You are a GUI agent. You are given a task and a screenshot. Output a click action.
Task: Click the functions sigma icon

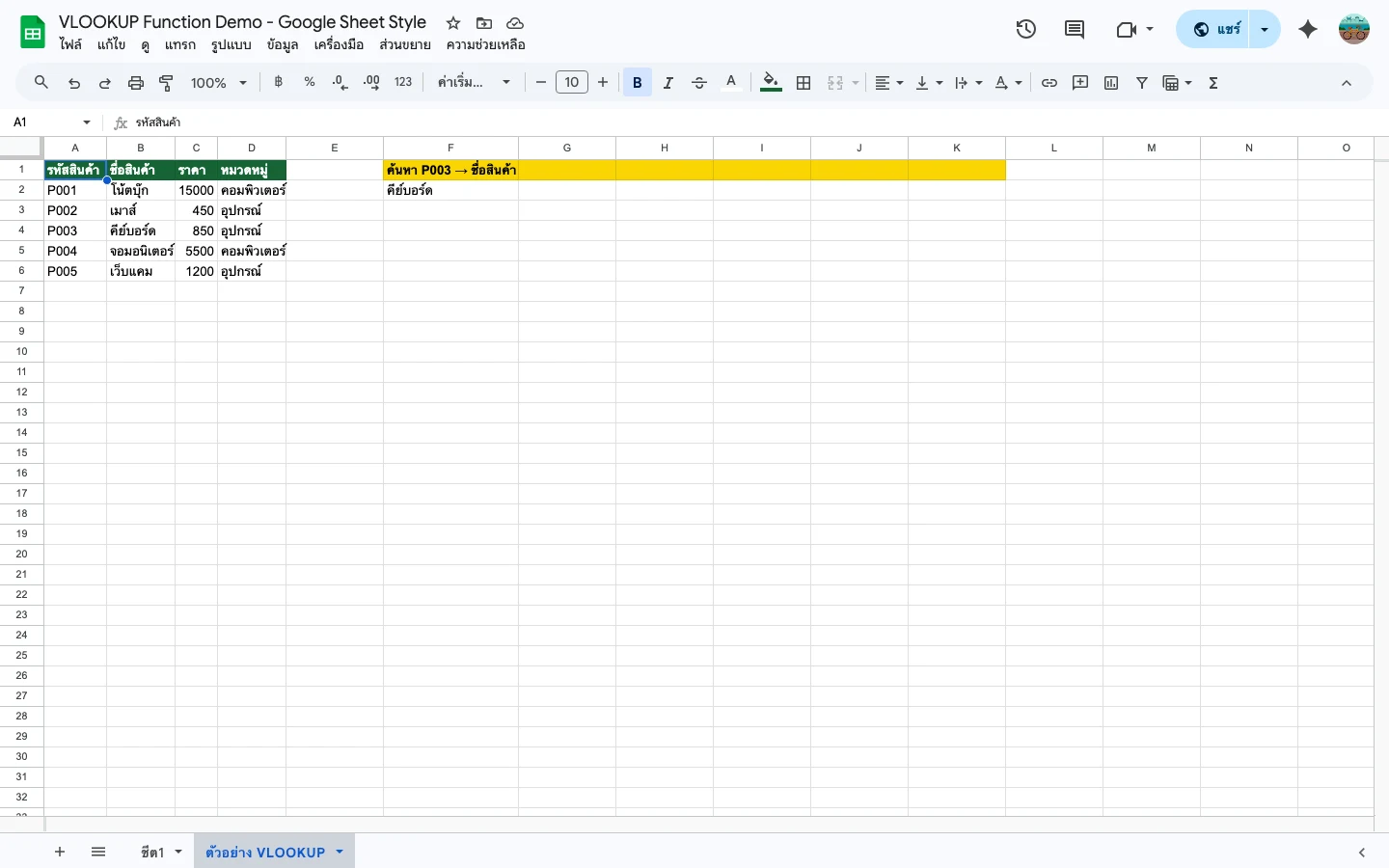[1213, 82]
